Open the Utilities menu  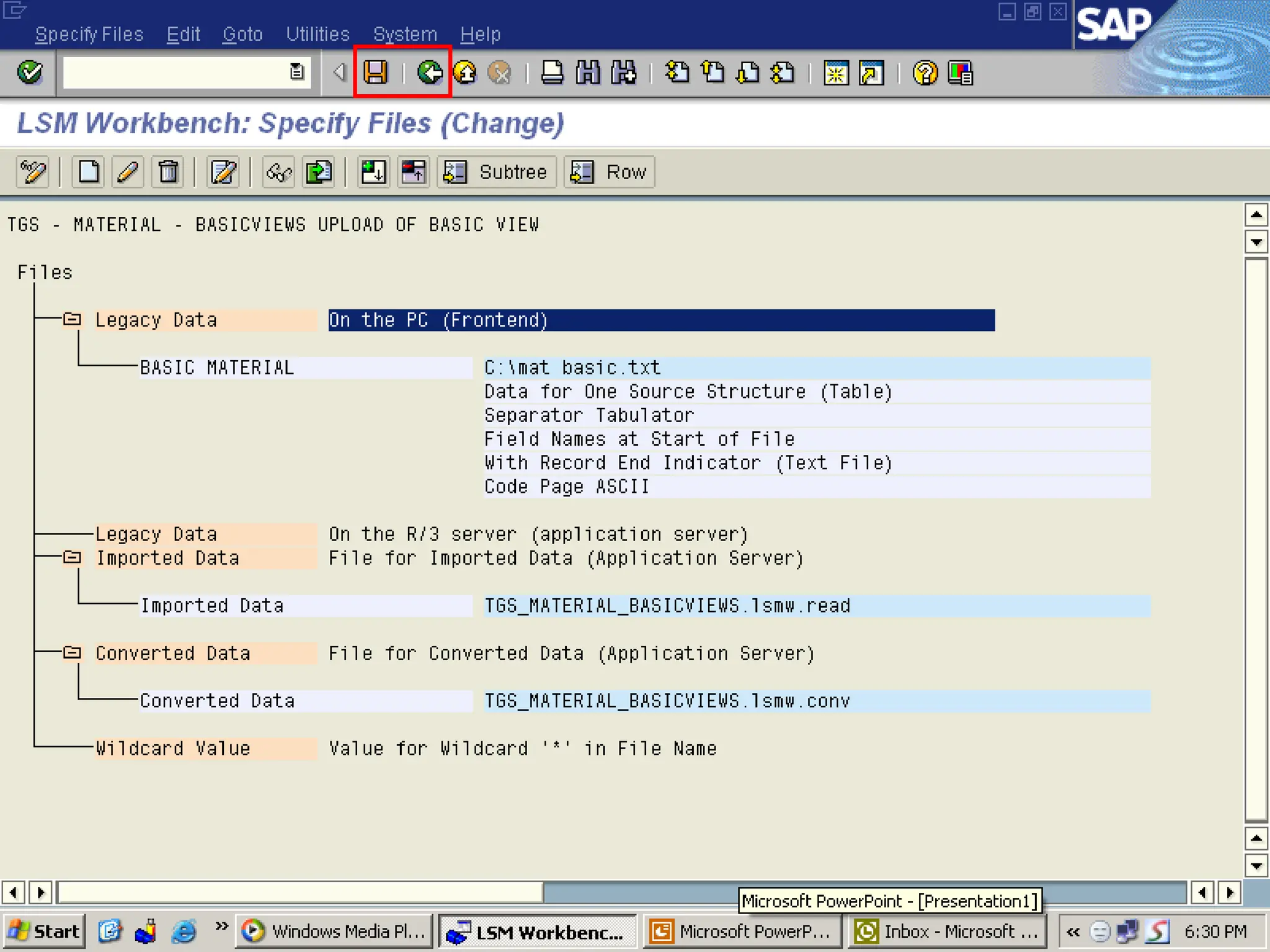coord(317,34)
